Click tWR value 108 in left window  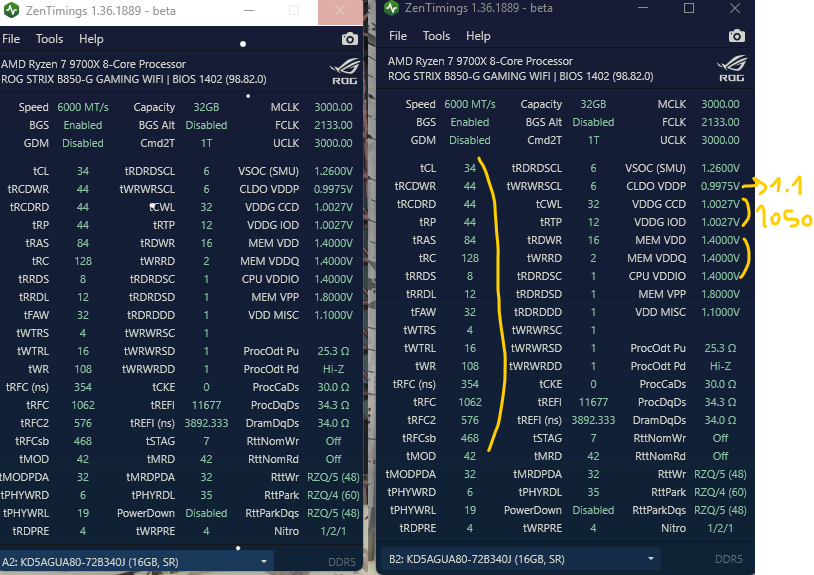83,369
